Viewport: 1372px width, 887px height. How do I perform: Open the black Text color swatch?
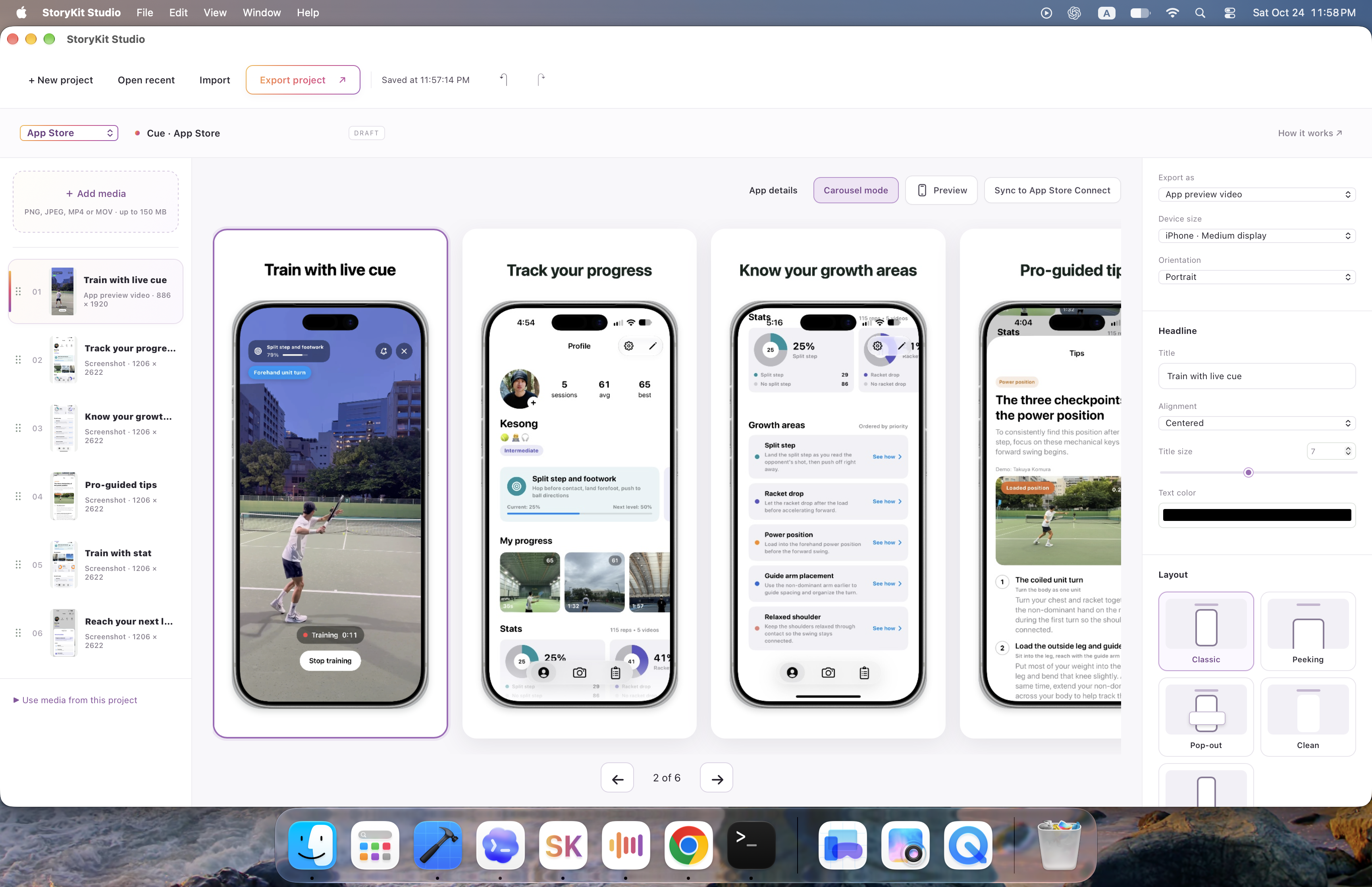pyautogui.click(x=1257, y=515)
